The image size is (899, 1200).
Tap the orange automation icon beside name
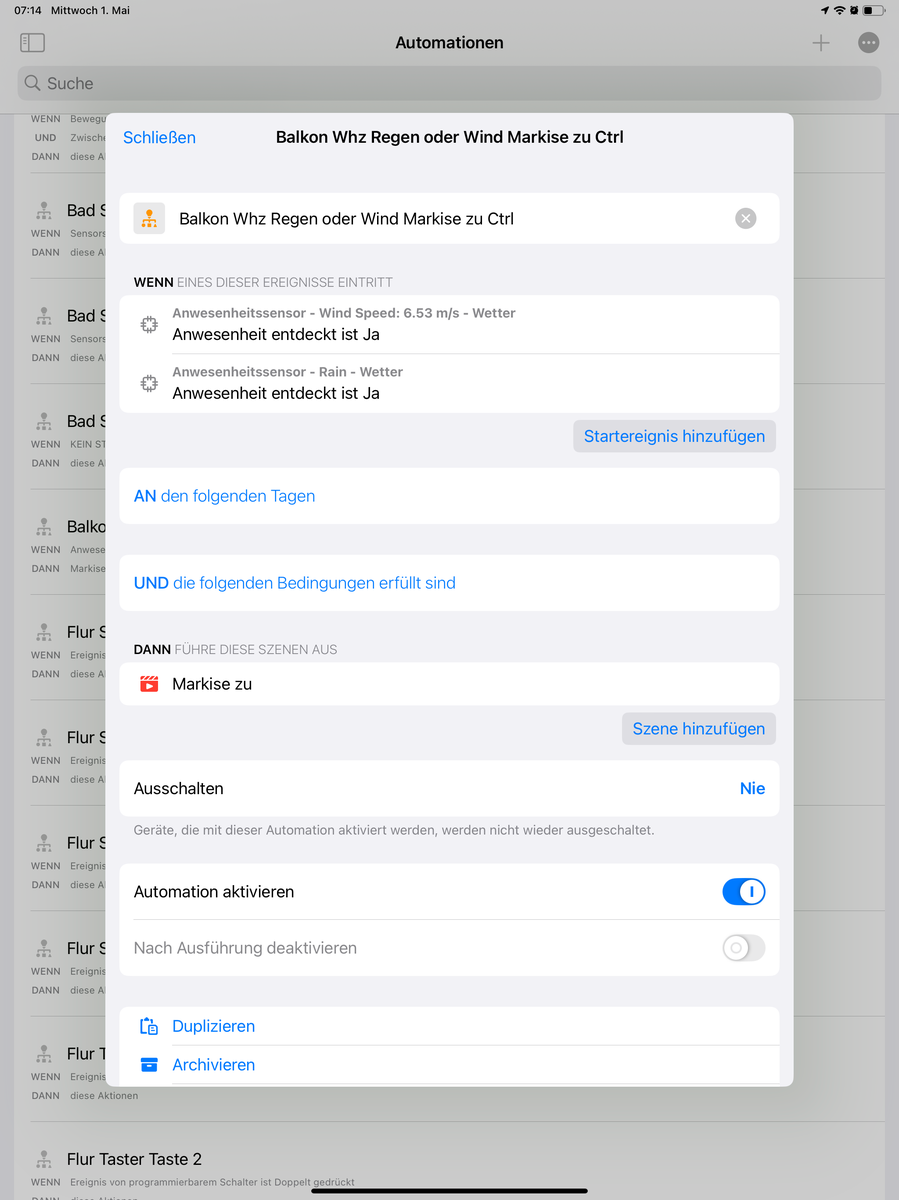click(x=149, y=219)
